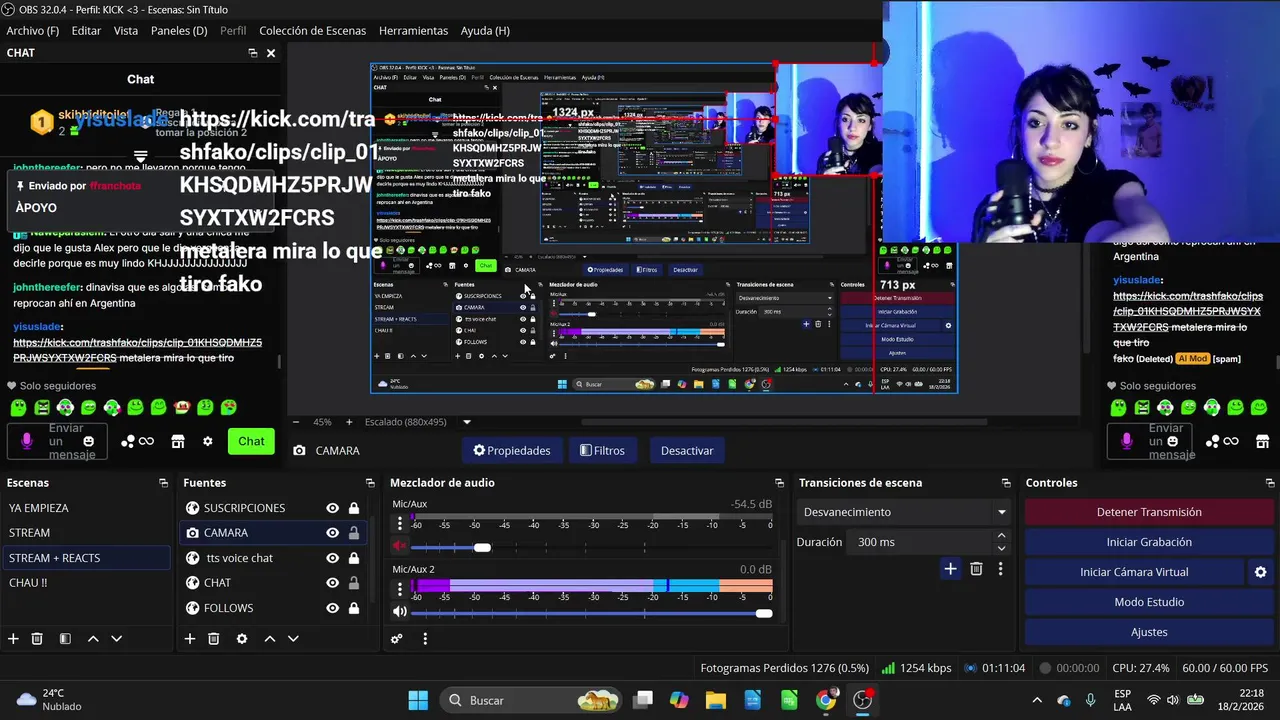Show hidden tray icons chevron
1280x720 pixels.
click(1037, 700)
